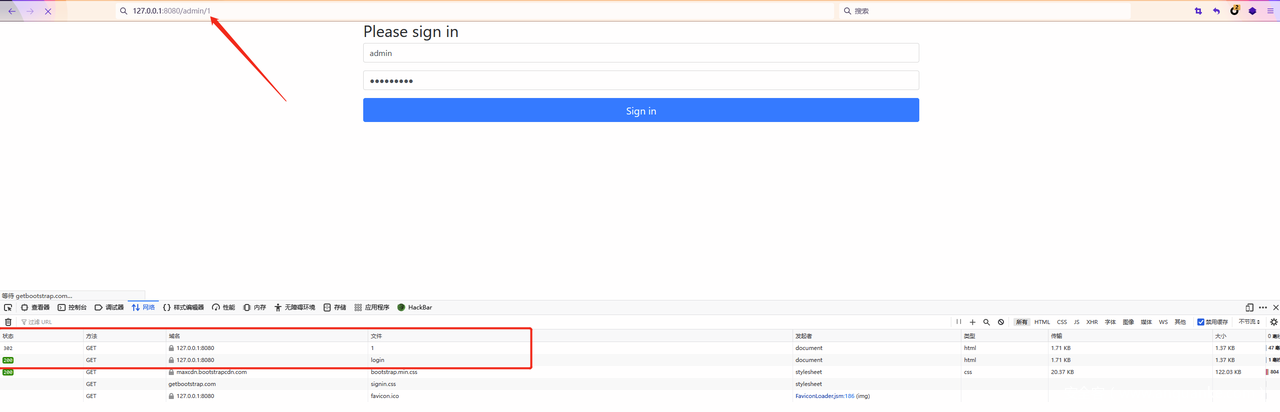Open the browser hamburger menu
1280x412 pixels.
tap(1270, 11)
